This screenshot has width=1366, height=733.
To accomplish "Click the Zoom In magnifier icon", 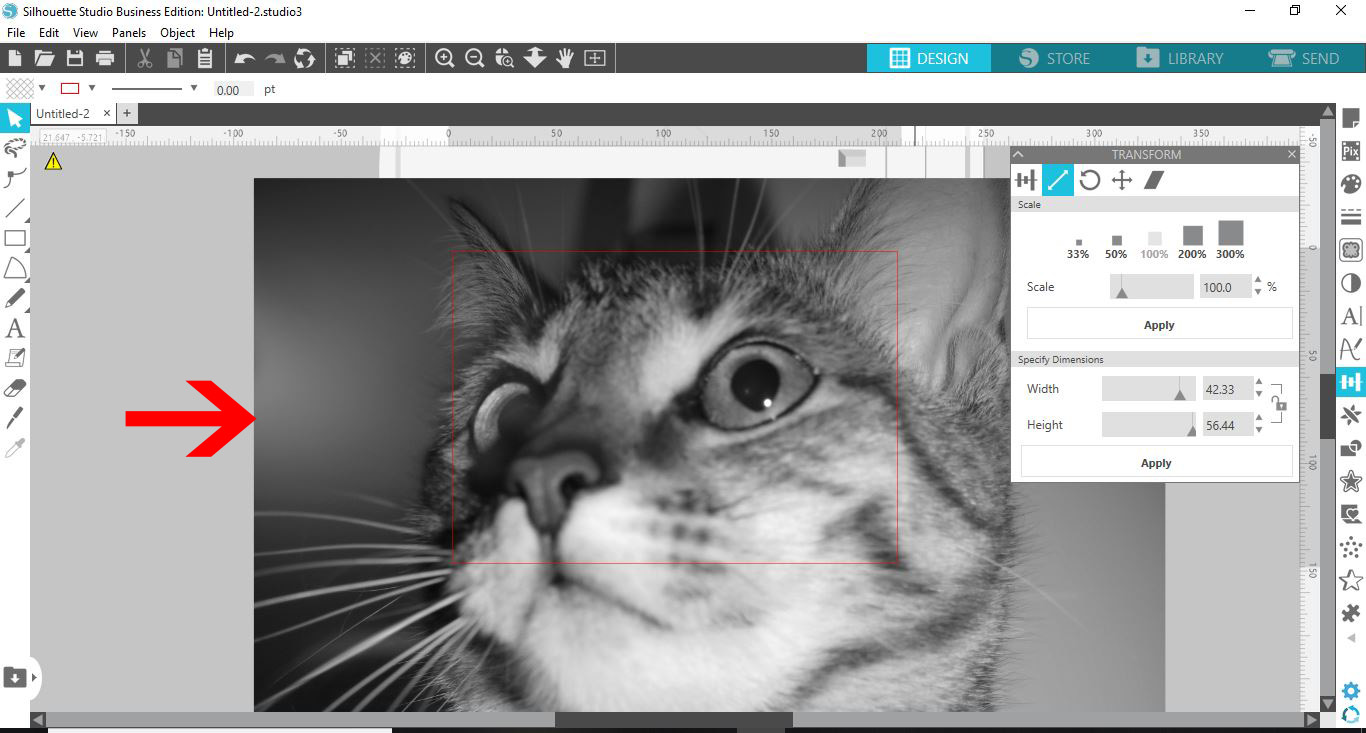I will [x=445, y=59].
